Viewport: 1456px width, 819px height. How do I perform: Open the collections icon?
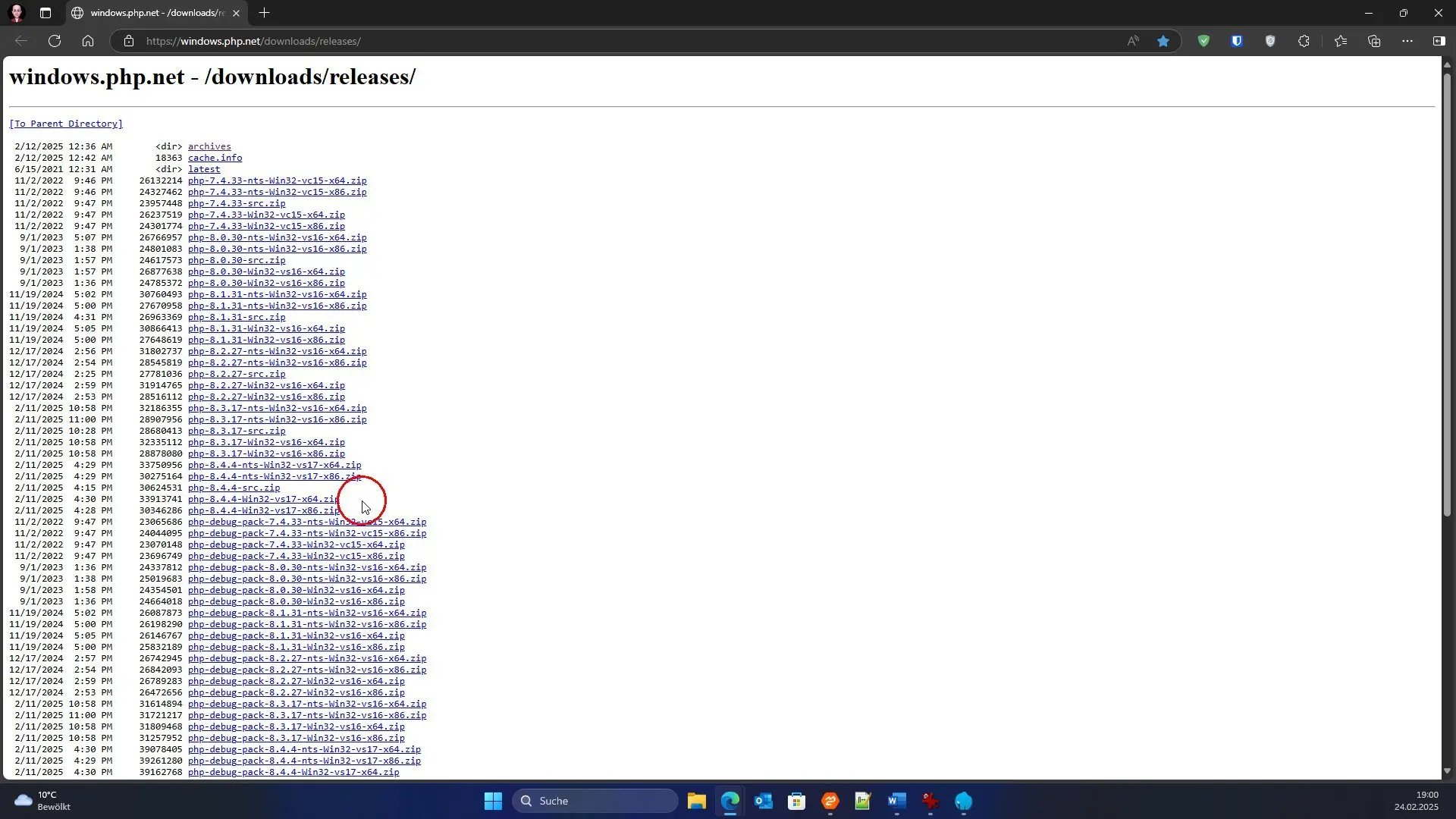1374,41
